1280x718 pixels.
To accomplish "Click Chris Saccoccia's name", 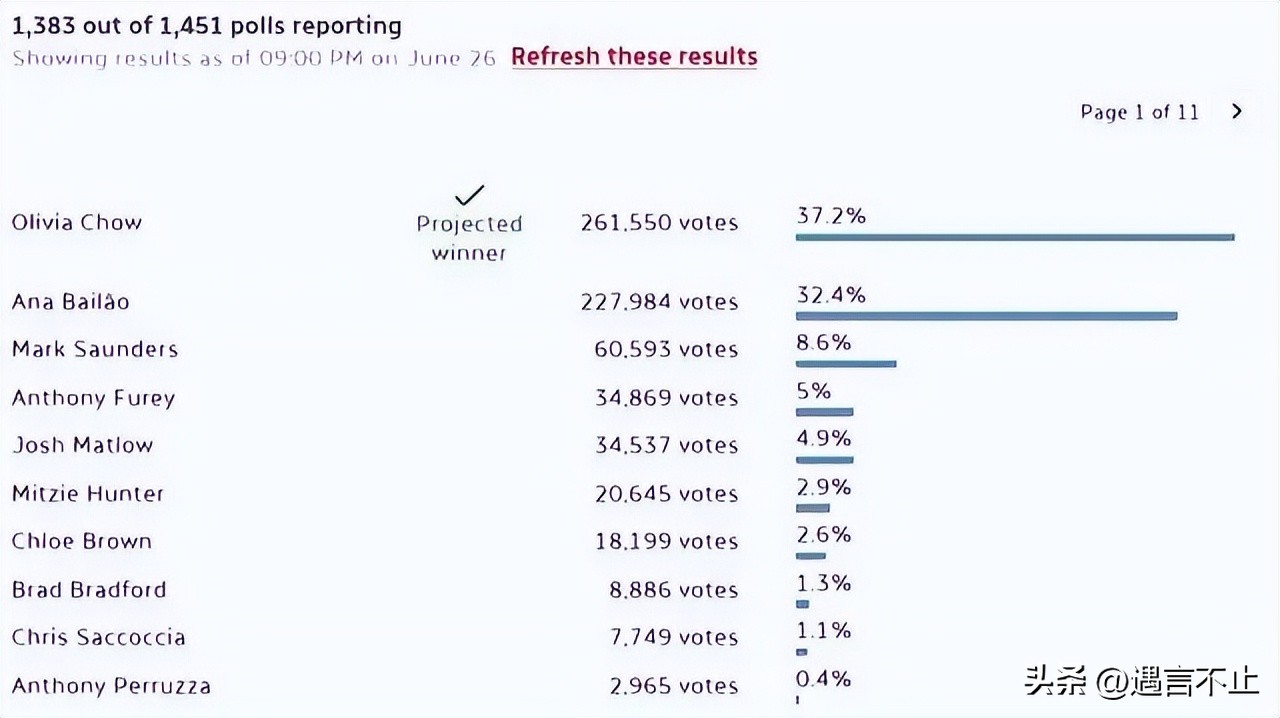I will pyautogui.click(x=98, y=637).
